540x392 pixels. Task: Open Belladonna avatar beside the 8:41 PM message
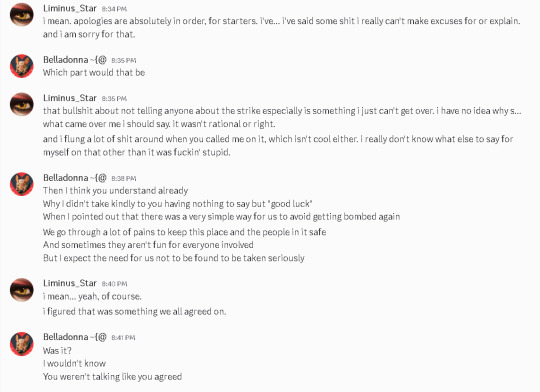(x=22, y=343)
